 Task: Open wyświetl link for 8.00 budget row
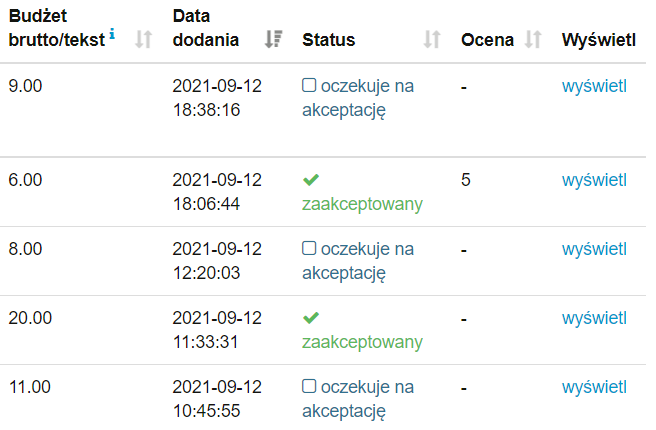(594, 248)
